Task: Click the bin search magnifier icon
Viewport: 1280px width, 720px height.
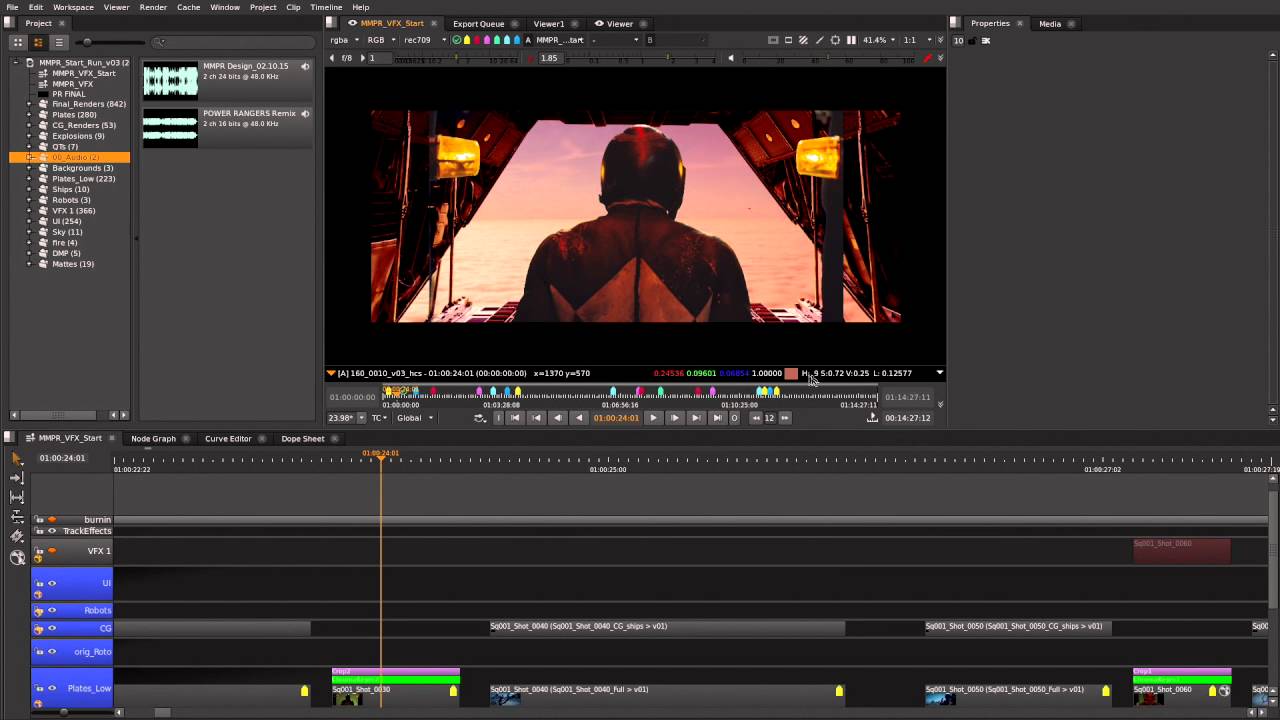Action: pos(160,42)
